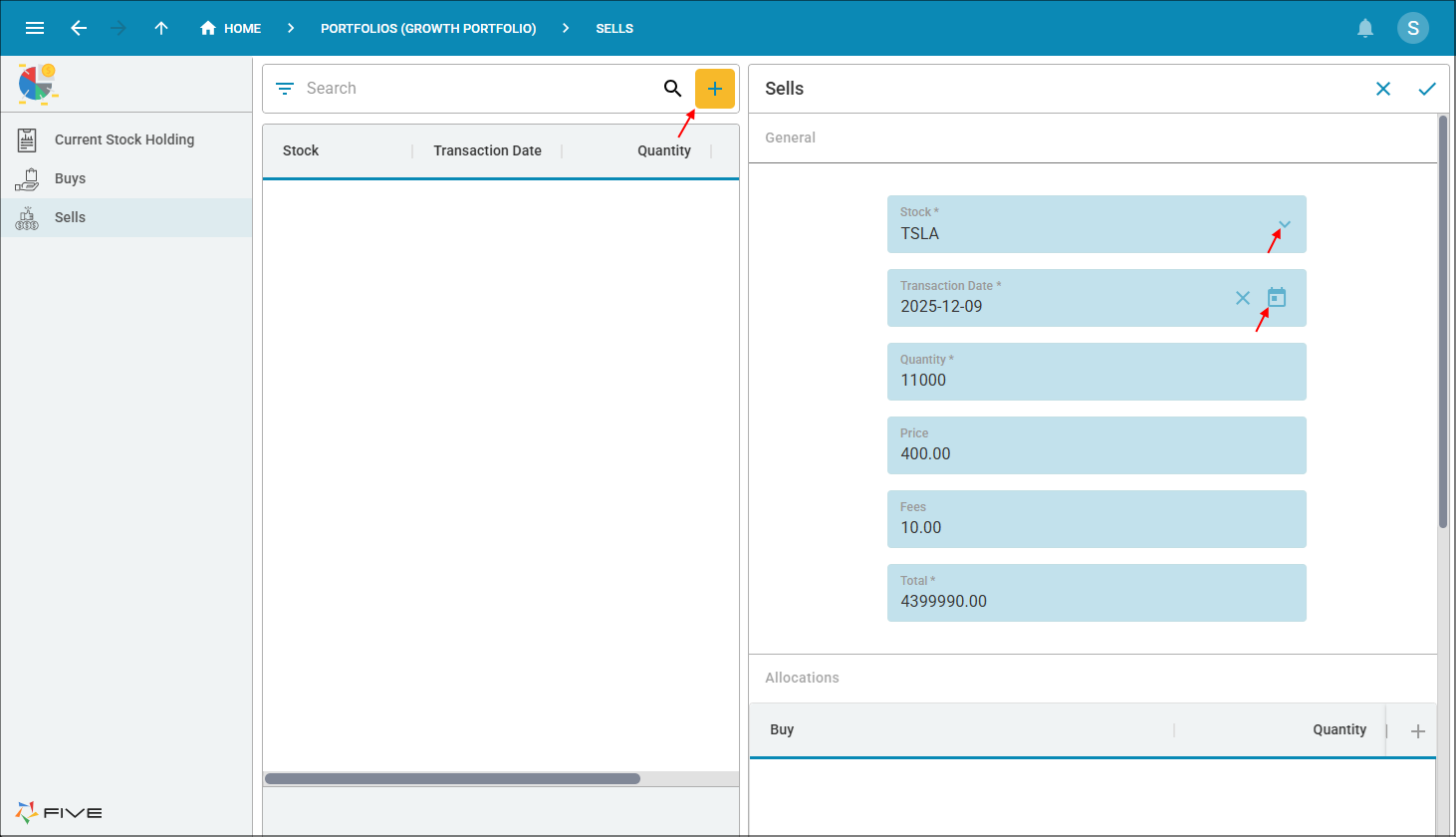Navigate up one level with up arrow
This screenshot has width=1456, height=837.
click(161, 28)
